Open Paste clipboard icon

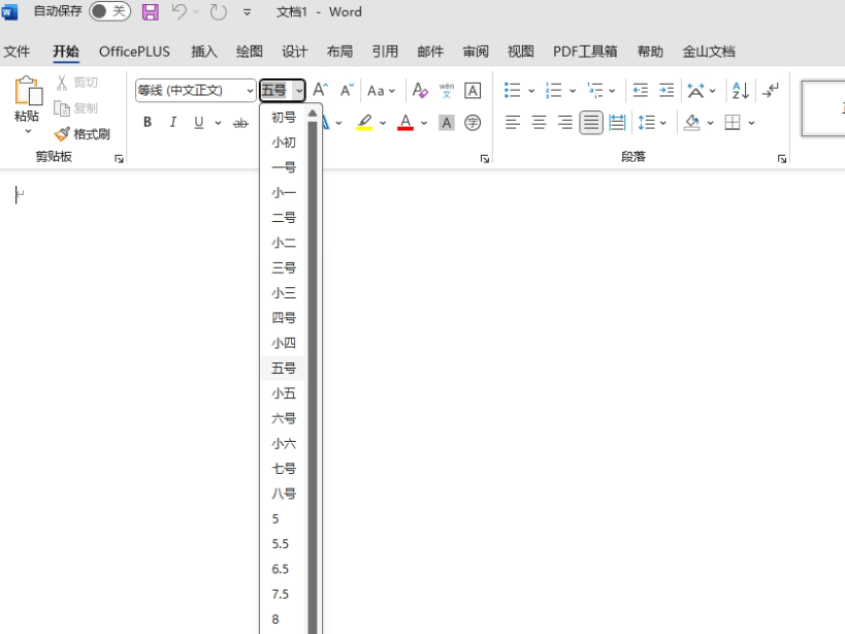coord(27,91)
